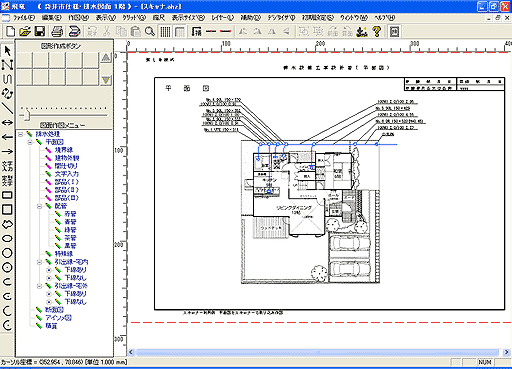Click the horizontal scrollbar track
This screenshot has width=512, height=369.
318,352
